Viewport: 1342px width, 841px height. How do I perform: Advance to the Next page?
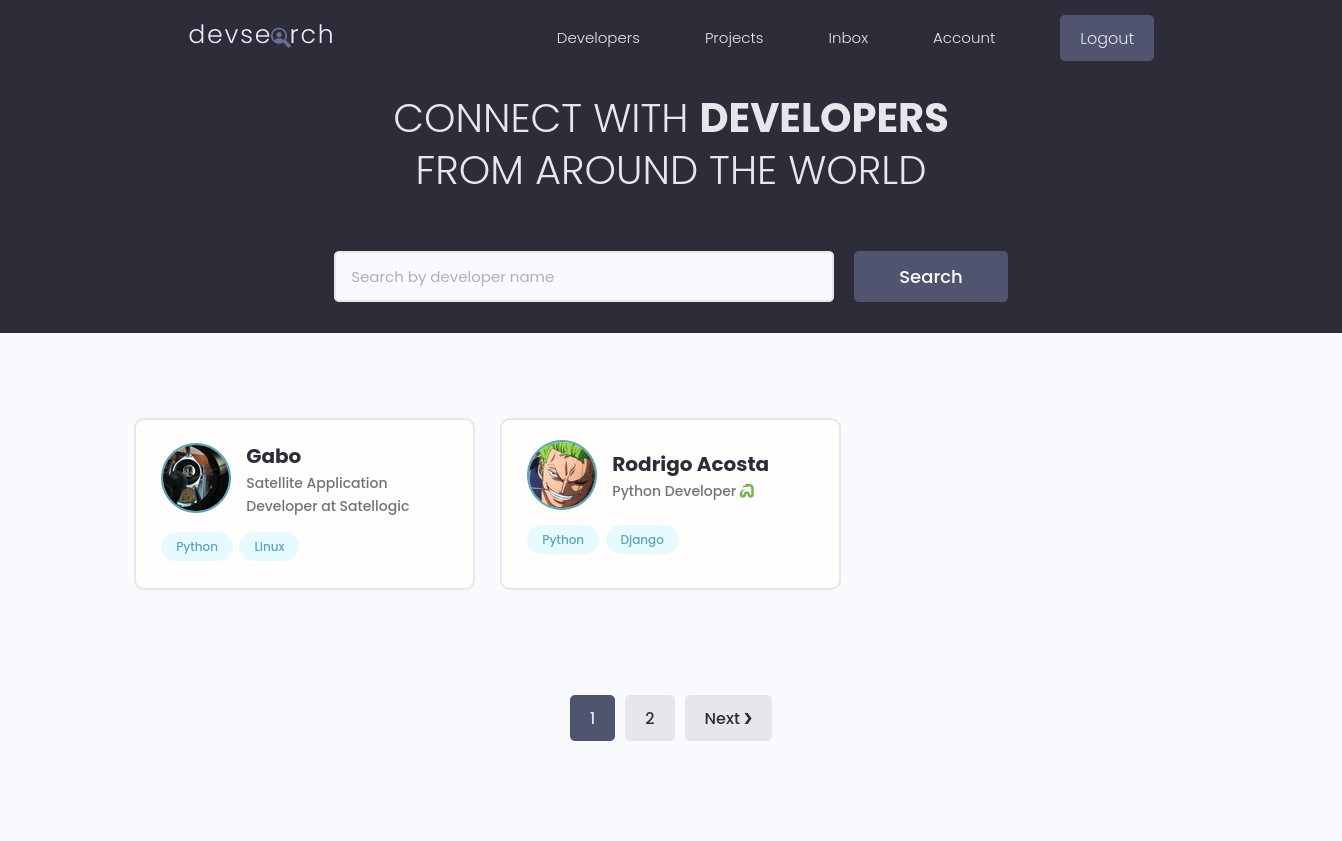pos(728,718)
